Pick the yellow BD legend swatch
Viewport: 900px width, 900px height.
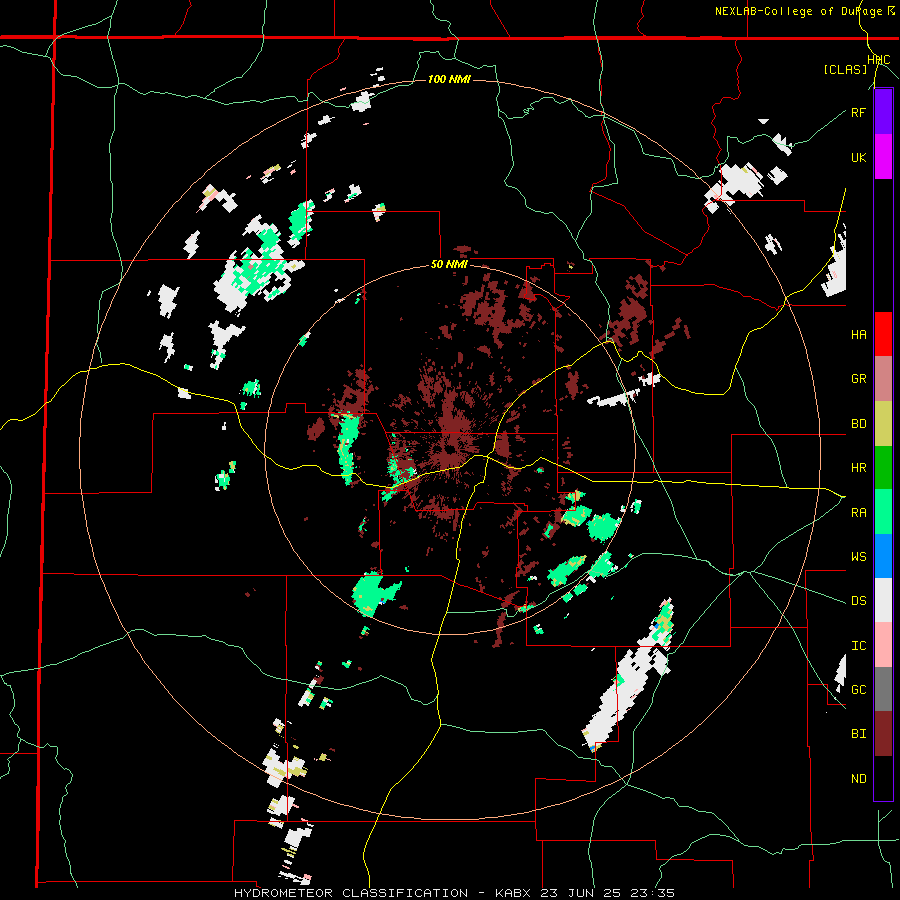click(x=883, y=424)
